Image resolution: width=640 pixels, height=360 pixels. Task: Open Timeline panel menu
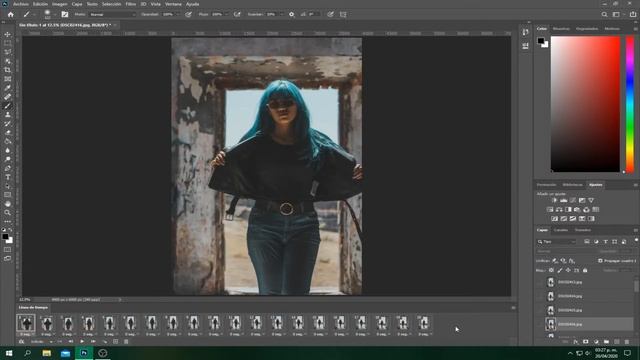coord(513,308)
